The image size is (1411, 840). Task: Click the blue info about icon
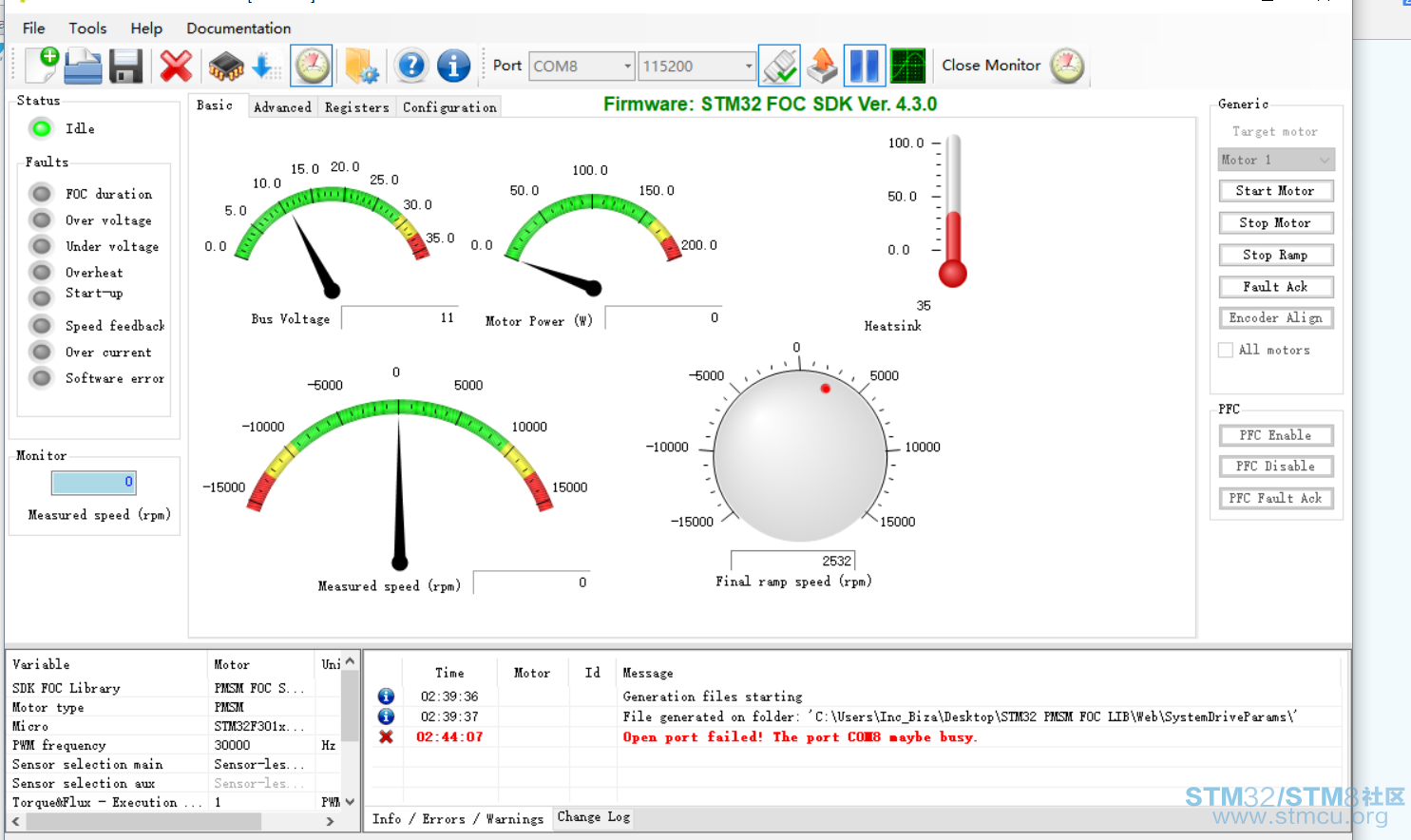click(453, 66)
